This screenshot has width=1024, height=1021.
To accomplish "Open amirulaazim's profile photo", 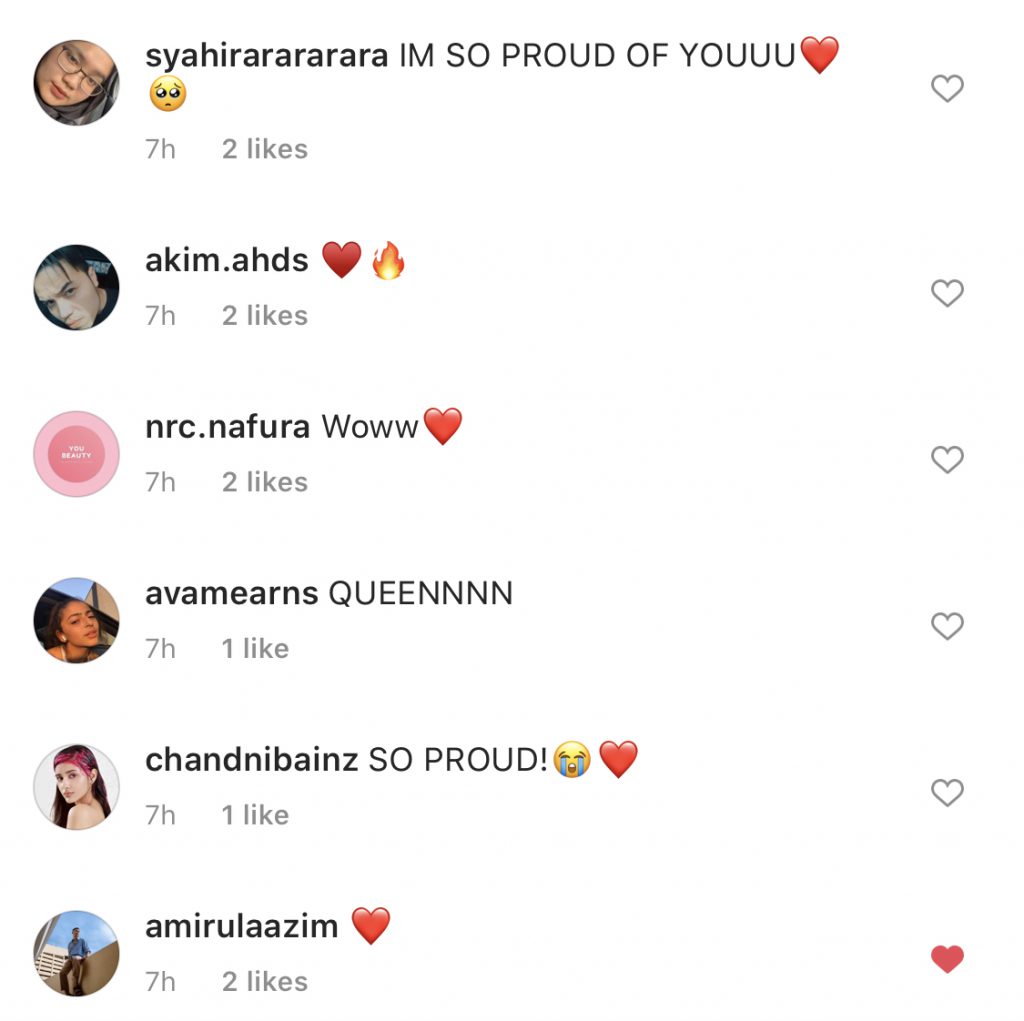I will point(76,954).
